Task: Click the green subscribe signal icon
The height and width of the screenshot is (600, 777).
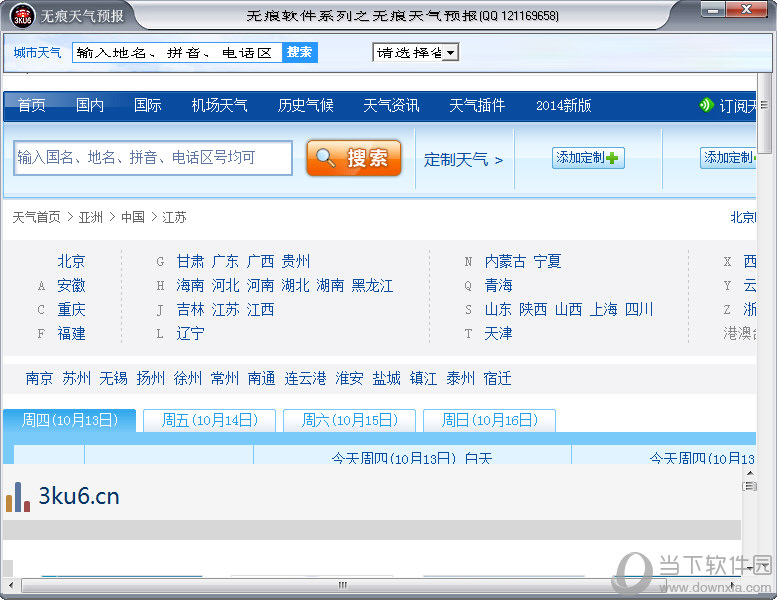Action: (706, 105)
